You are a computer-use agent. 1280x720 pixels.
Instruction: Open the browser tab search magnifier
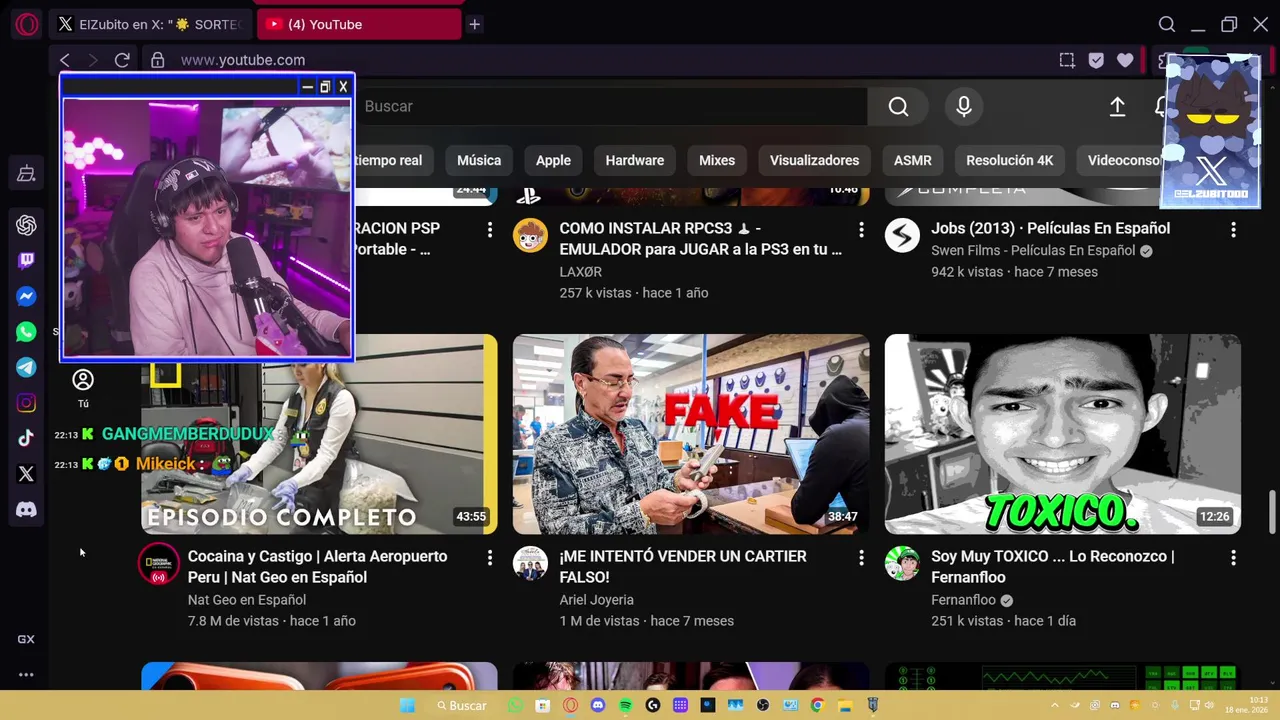(x=1167, y=24)
